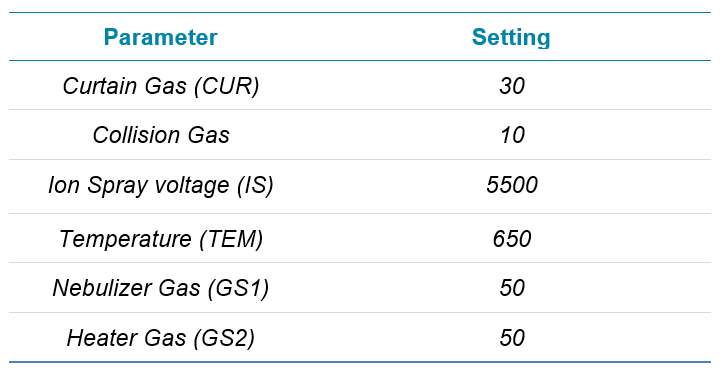Screen dimensions: 725x372
Task: Click the Setting column header
Action: (511, 37)
